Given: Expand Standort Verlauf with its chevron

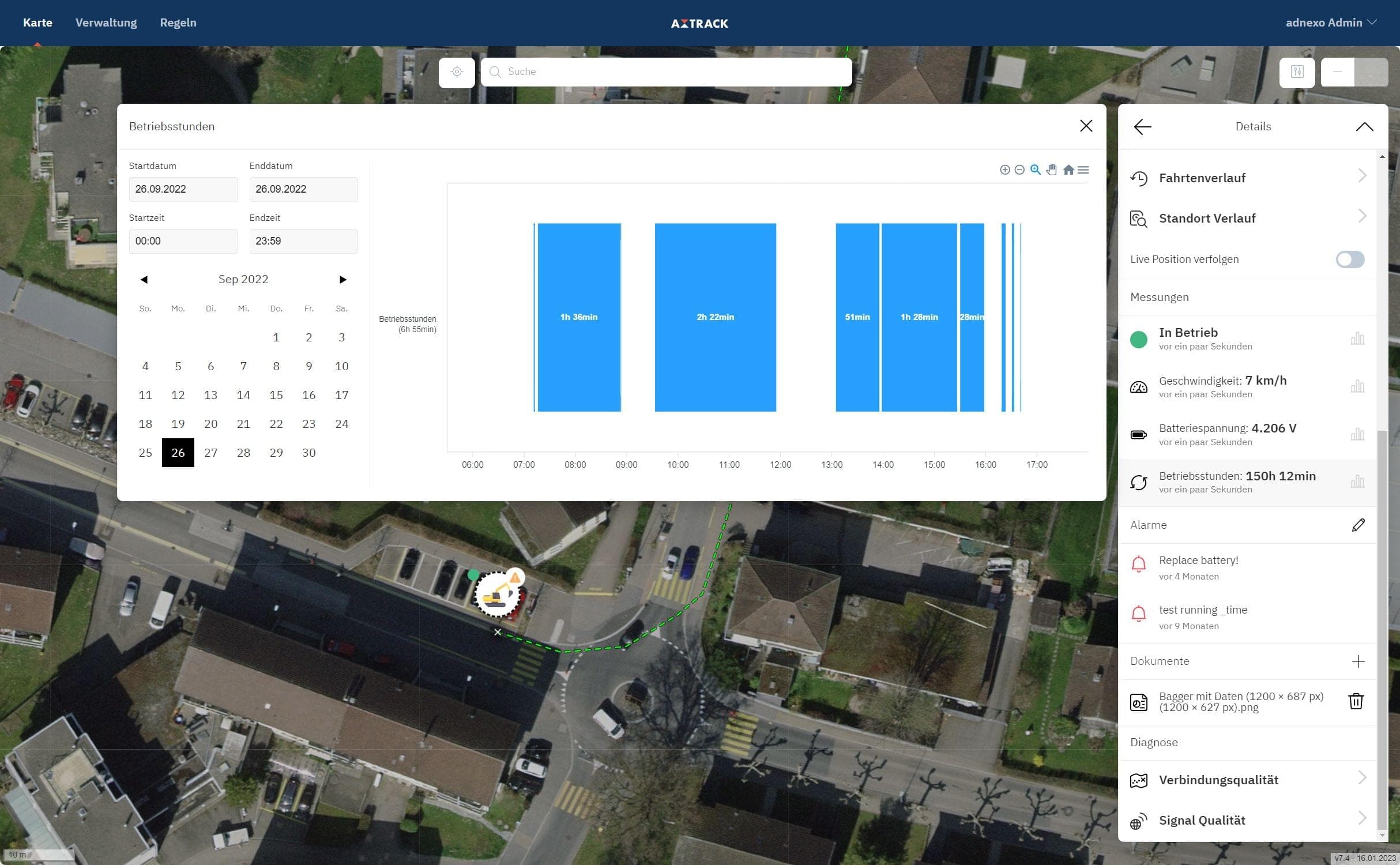Looking at the screenshot, I should [1362, 216].
